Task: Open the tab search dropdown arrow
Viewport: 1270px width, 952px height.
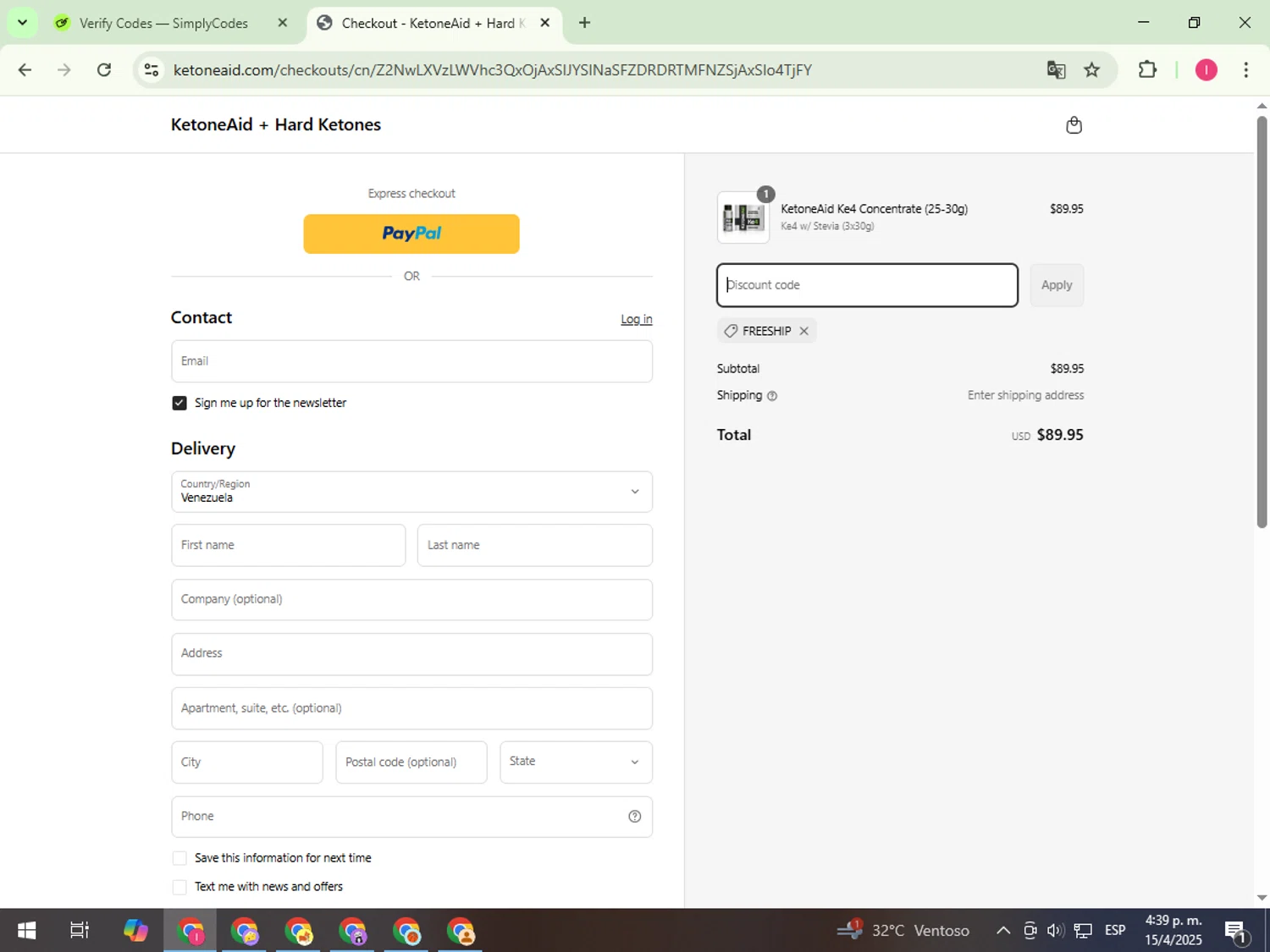Action: [x=23, y=23]
